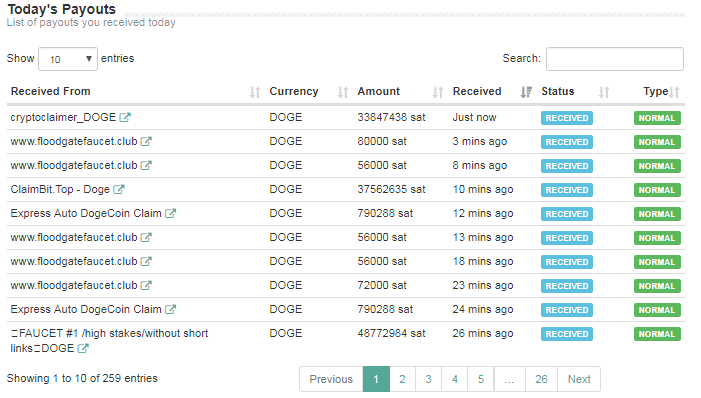701x398 pixels.
Task: Open Express Auto DogeCoin Claim link at 12 mins ago
Action: 86,213
